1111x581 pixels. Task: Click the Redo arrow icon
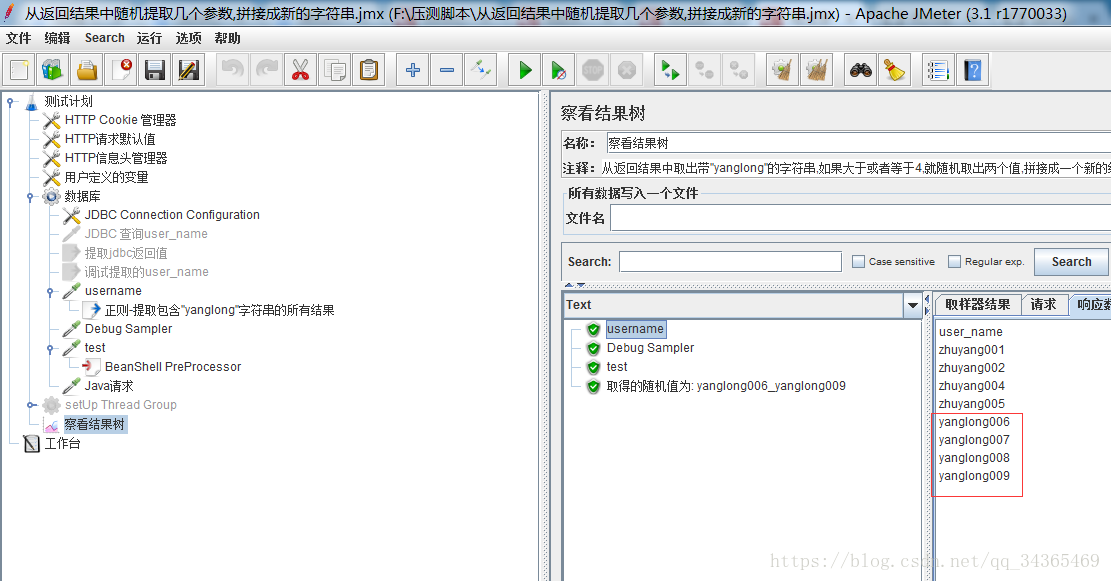[x=266, y=70]
